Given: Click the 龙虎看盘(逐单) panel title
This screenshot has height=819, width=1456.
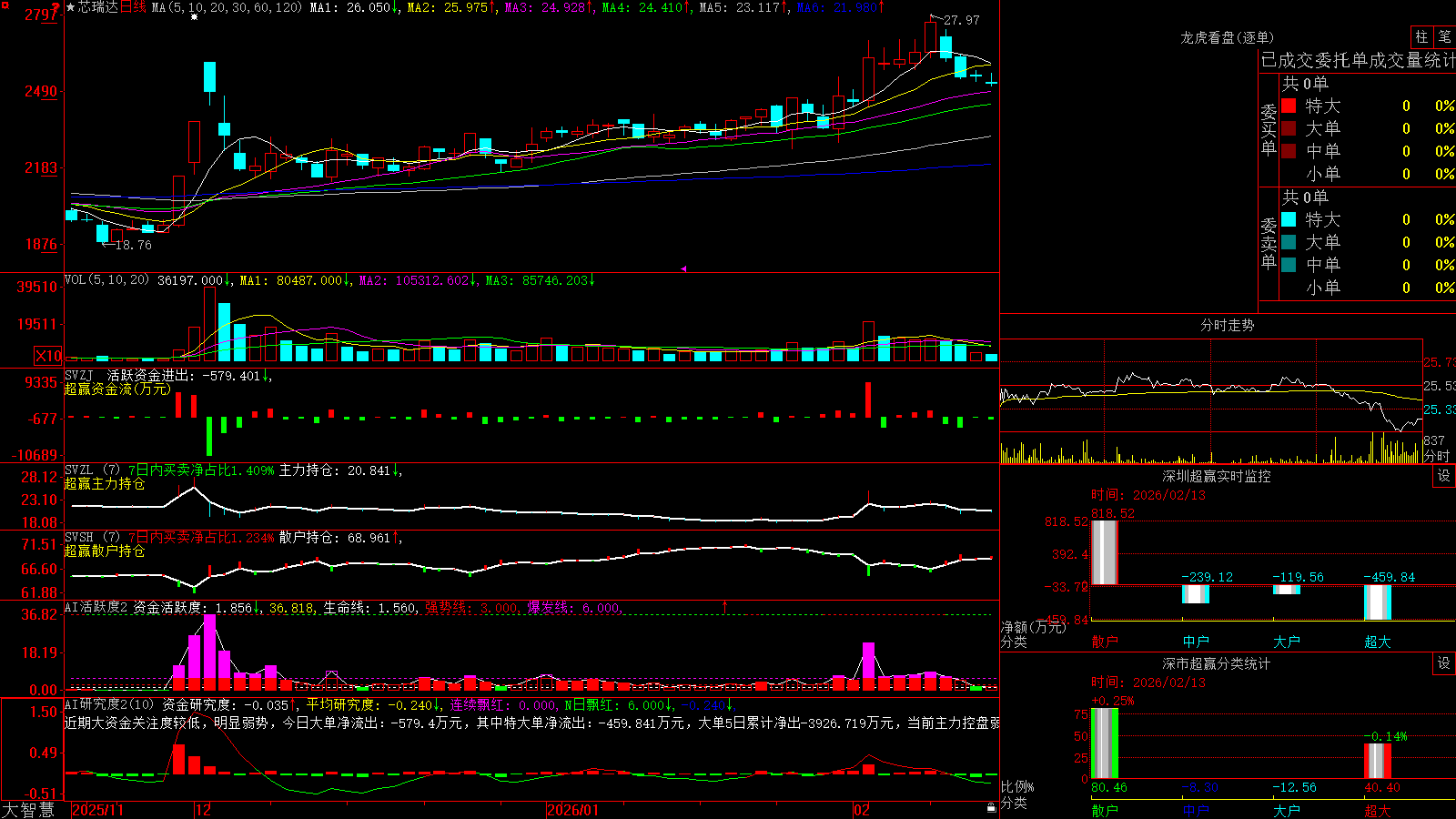Looking at the screenshot, I should click(1227, 37).
